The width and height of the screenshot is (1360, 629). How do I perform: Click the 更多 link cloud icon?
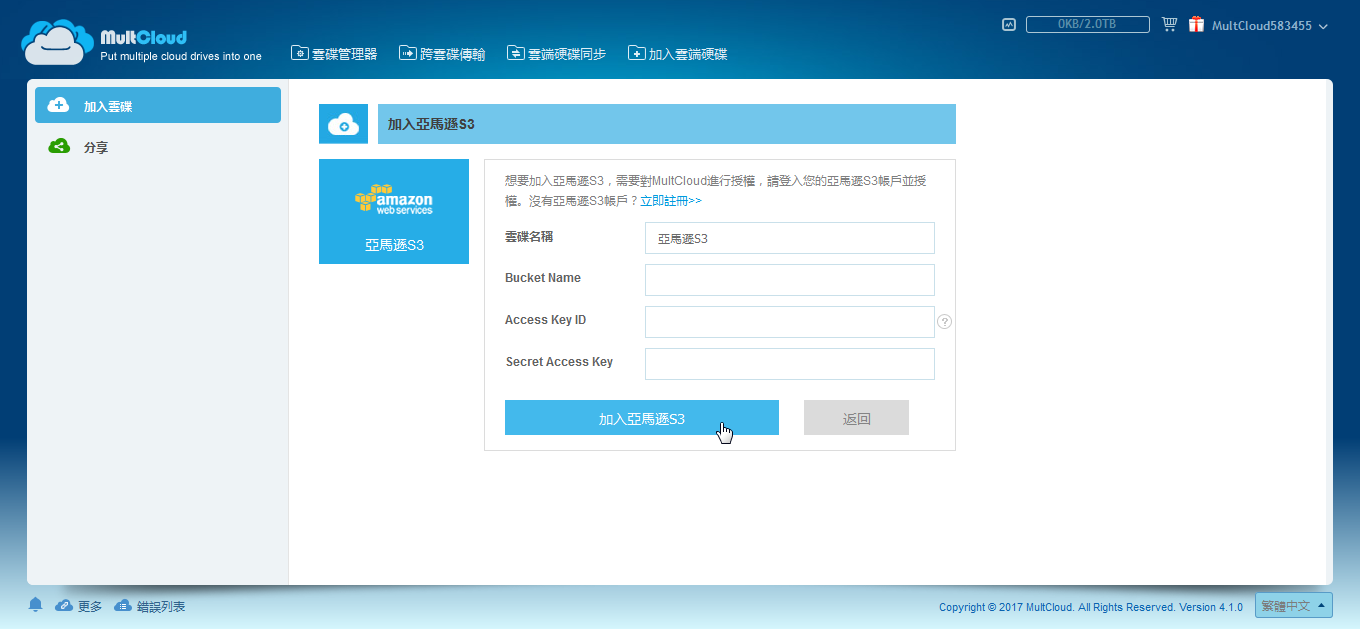(64, 605)
